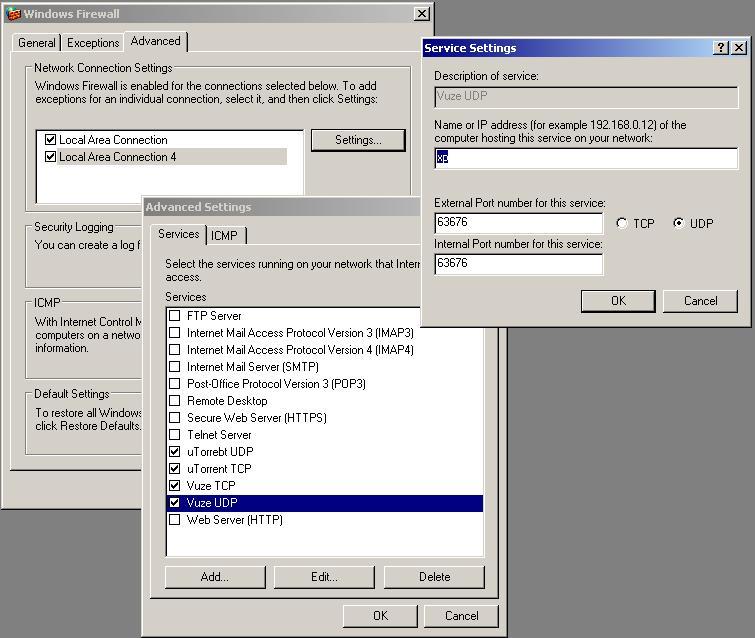Viewport: 755px width, 638px height.
Task: Select the 'Remote Desktop' service row text
Action: (227, 401)
